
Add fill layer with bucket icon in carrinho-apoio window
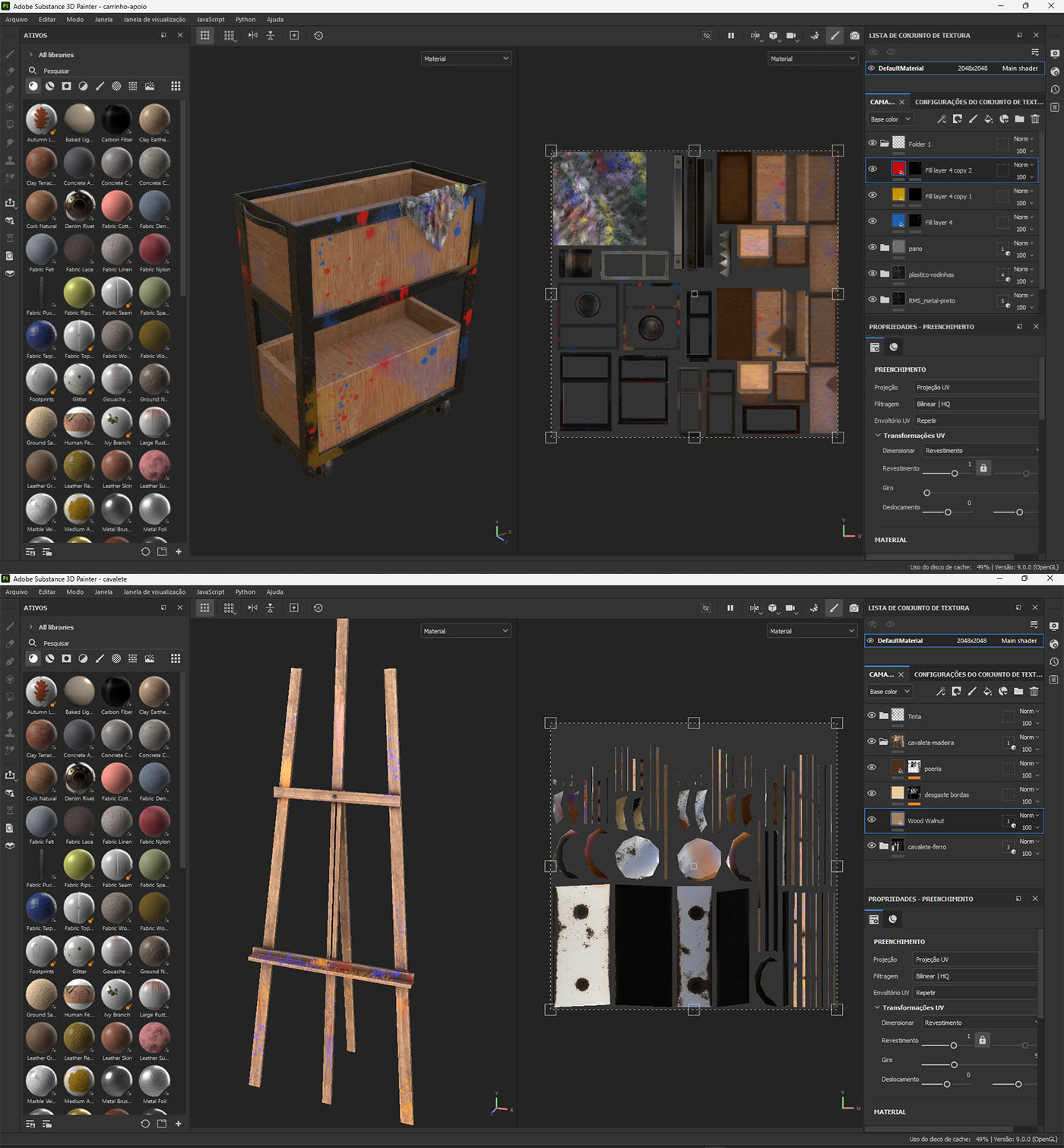point(988,119)
